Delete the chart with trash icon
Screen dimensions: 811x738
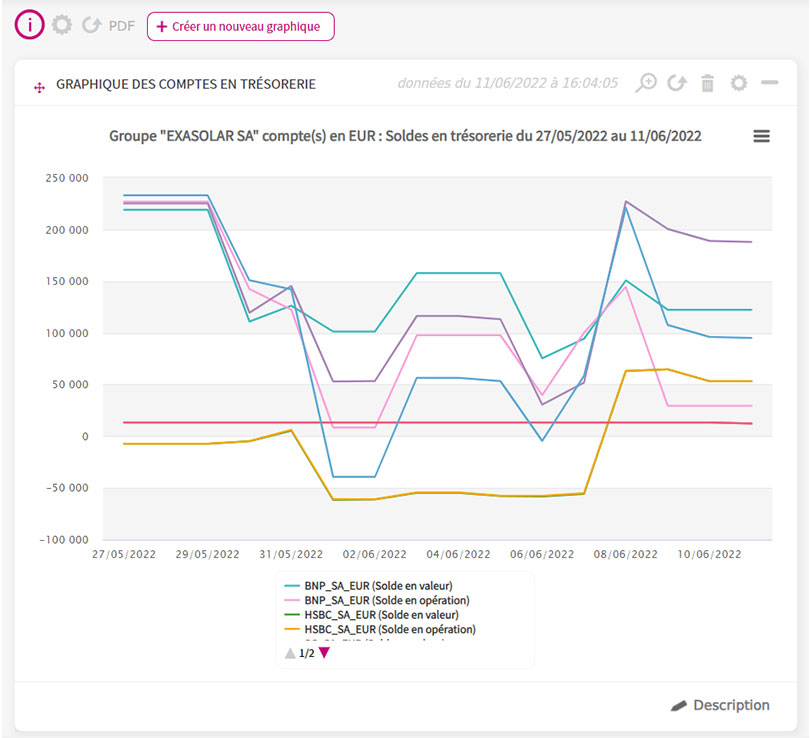[x=708, y=83]
